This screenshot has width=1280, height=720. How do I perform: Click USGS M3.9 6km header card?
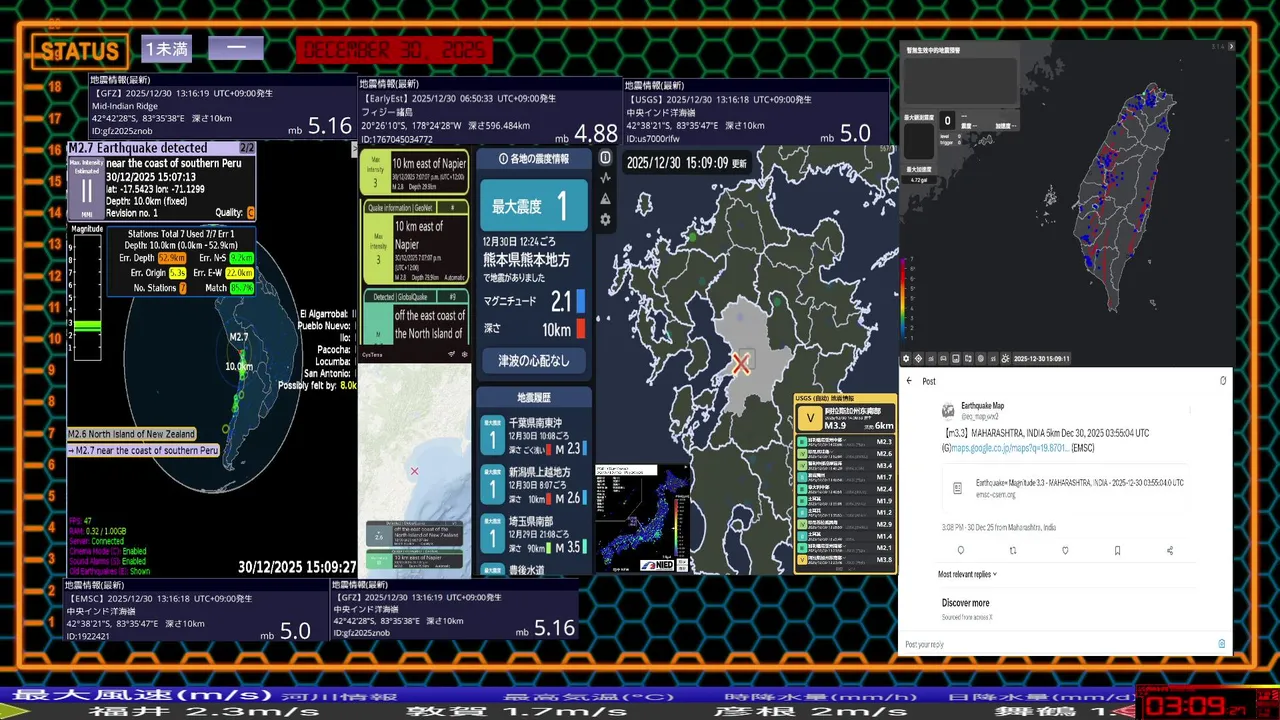click(x=845, y=418)
